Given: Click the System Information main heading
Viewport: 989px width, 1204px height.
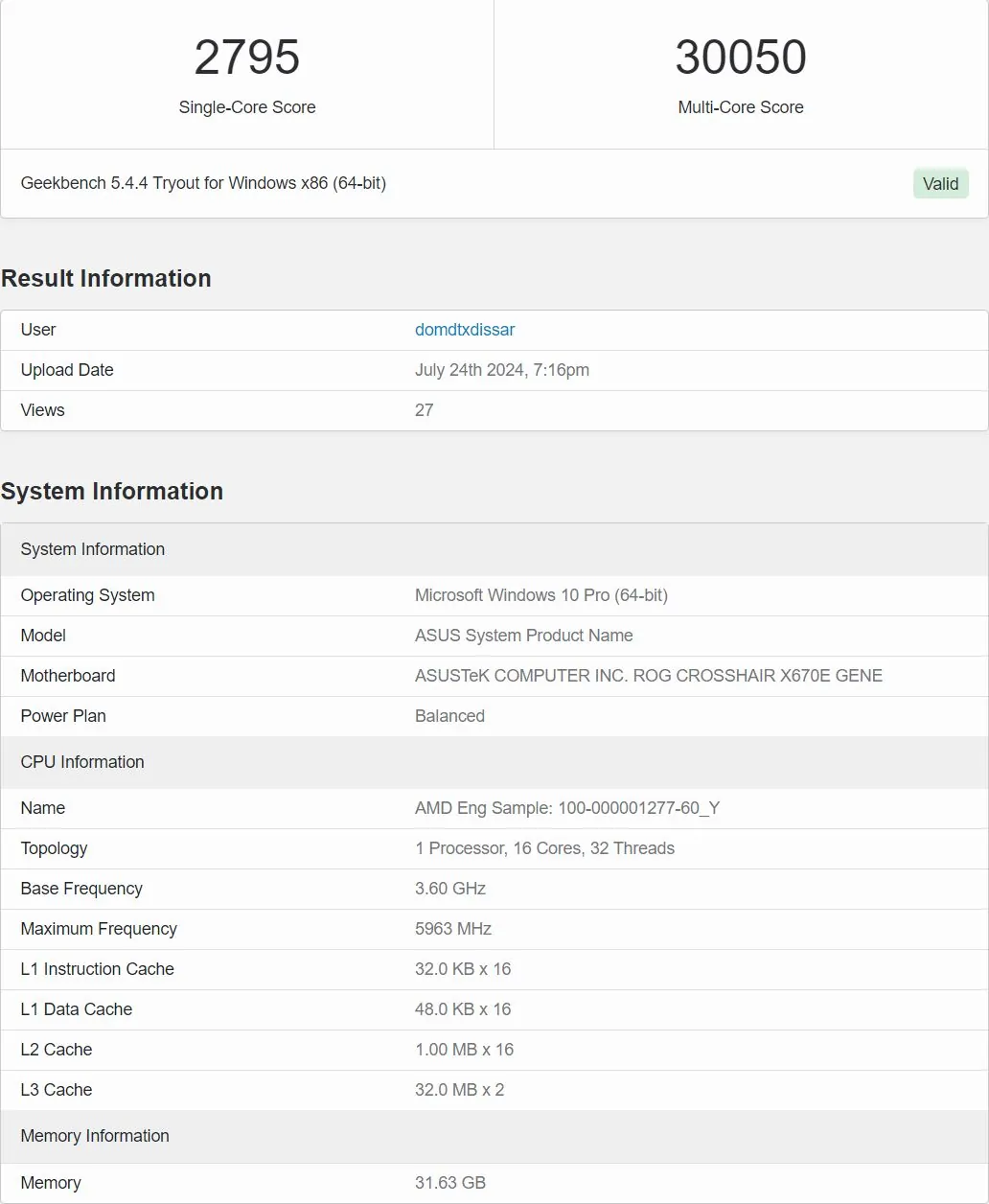Looking at the screenshot, I should pyautogui.click(x=112, y=491).
